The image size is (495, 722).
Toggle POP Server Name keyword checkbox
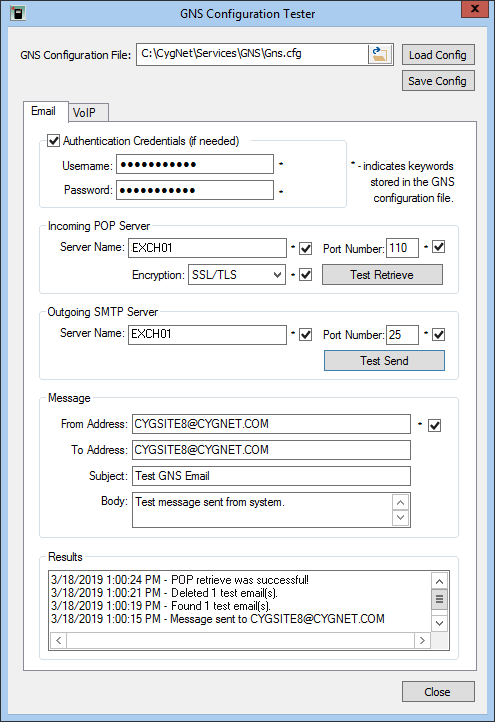tap(305, 249)
